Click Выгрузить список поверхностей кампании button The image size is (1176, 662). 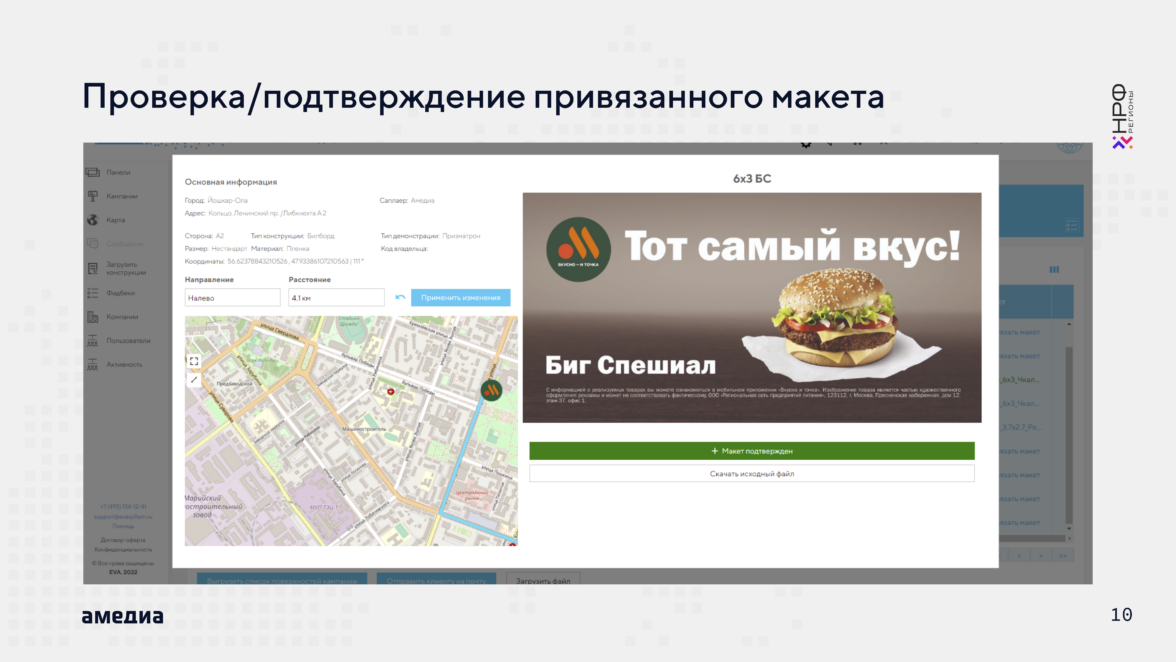point(282,580)
